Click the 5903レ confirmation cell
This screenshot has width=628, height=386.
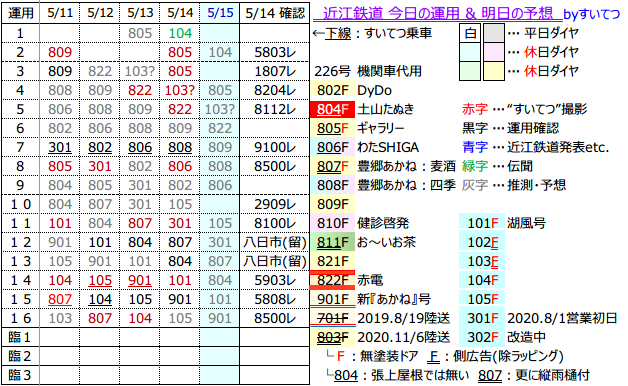click(x=275, y=280)
